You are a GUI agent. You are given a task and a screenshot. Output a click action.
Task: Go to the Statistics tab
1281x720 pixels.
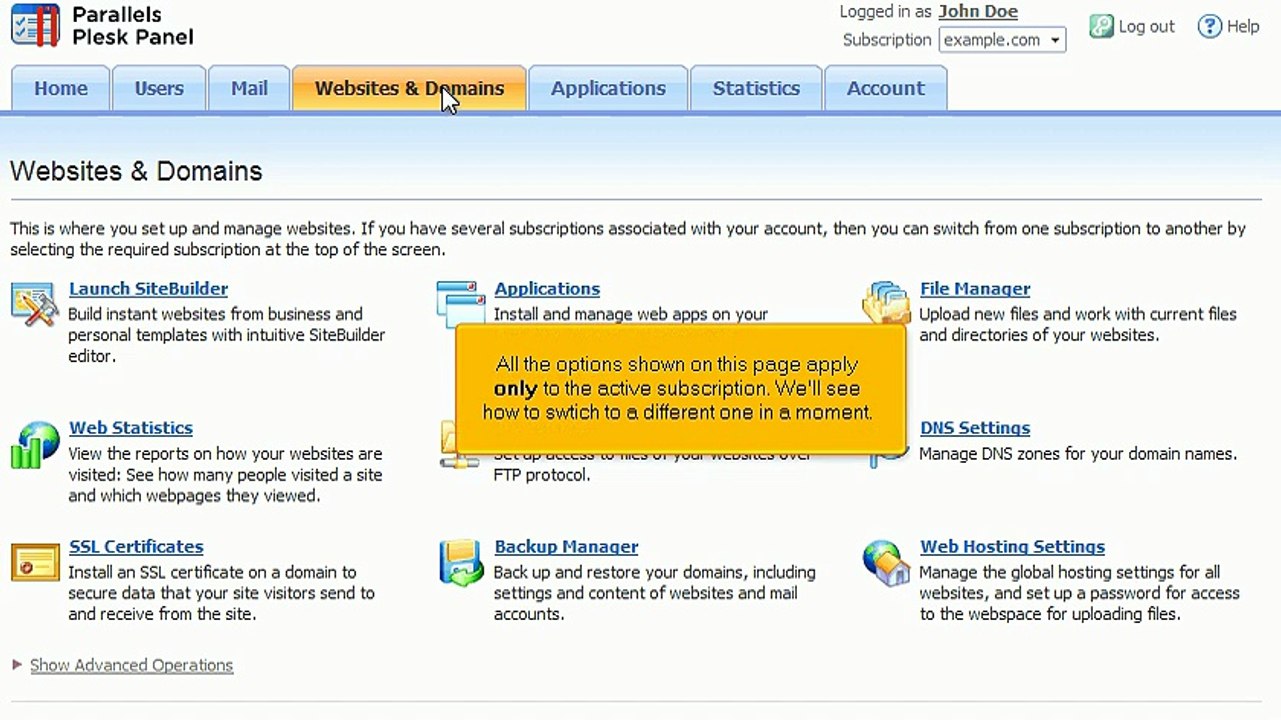(756, 88)
